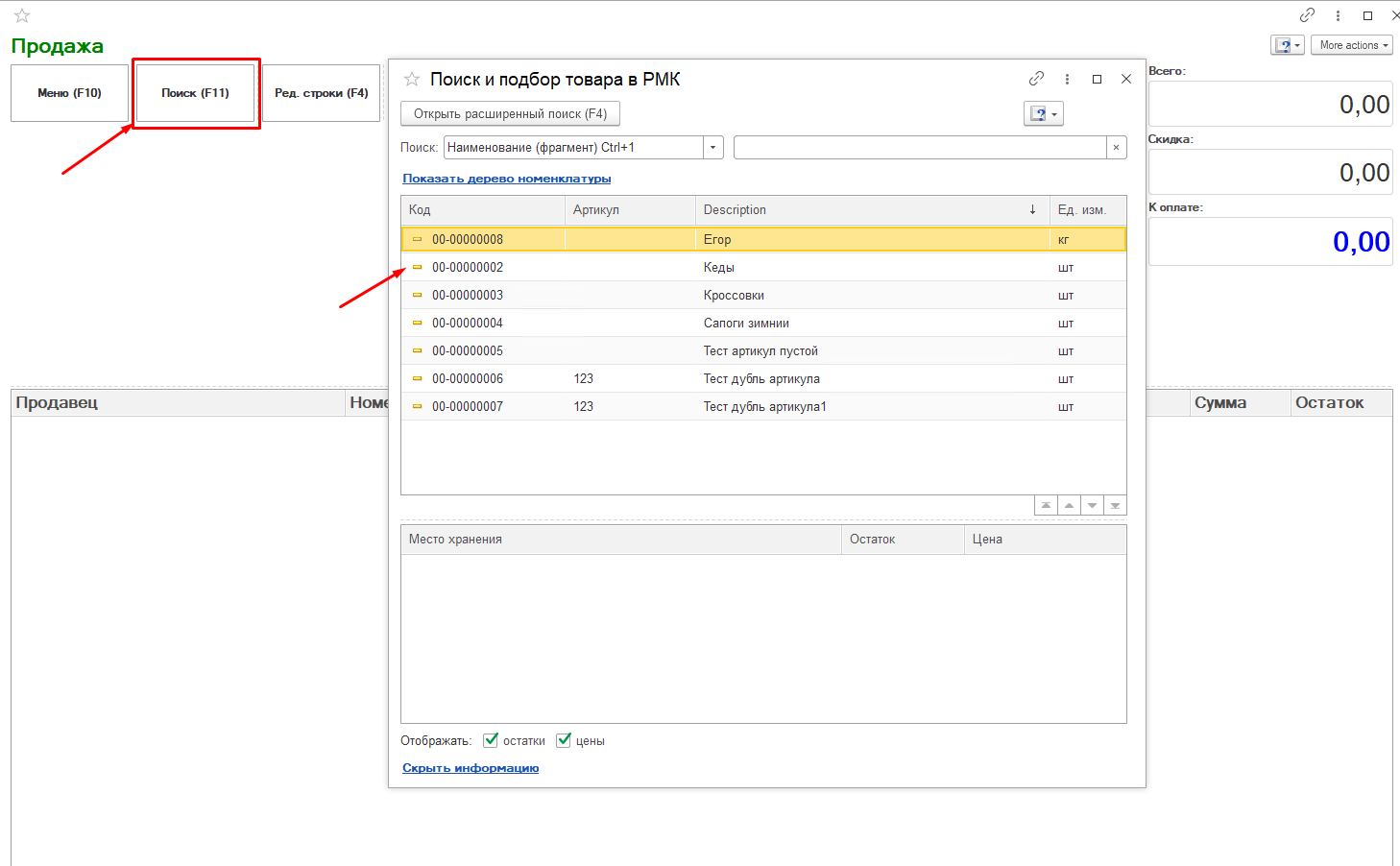The height and width of the screenshot is (866, 1400).
Task: Click the Место хранения column header
Action: pyautogui.click(x=621, y=540)
